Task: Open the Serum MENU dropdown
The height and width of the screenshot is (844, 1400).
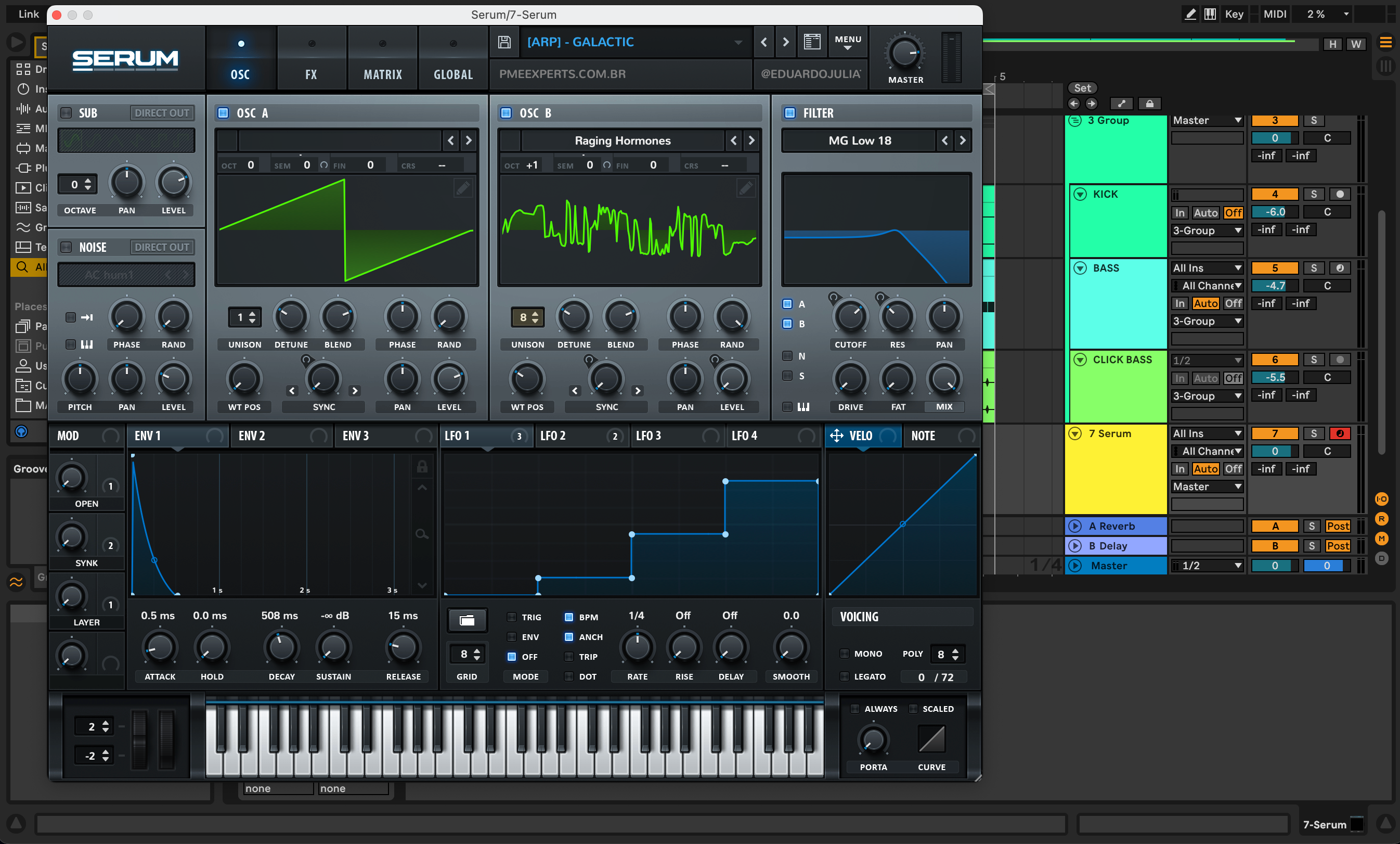Action: coord(848,42)
